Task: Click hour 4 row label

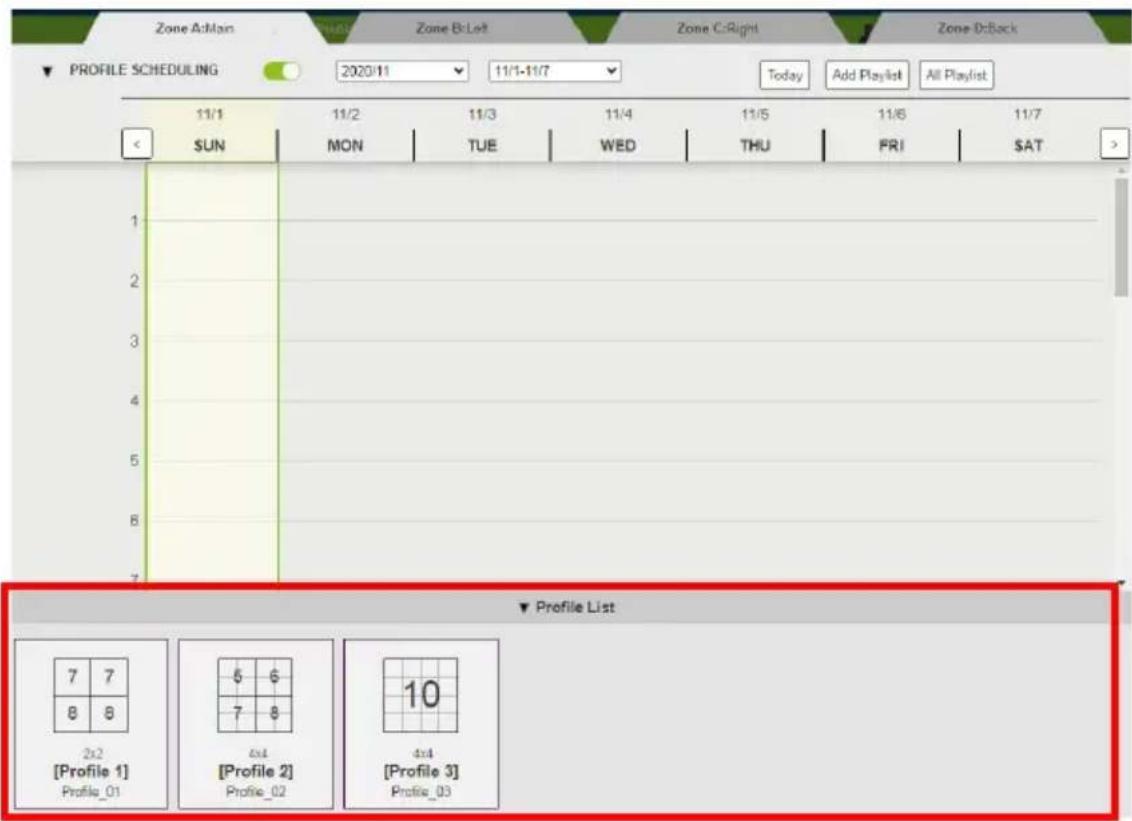Action: point(134,401)
